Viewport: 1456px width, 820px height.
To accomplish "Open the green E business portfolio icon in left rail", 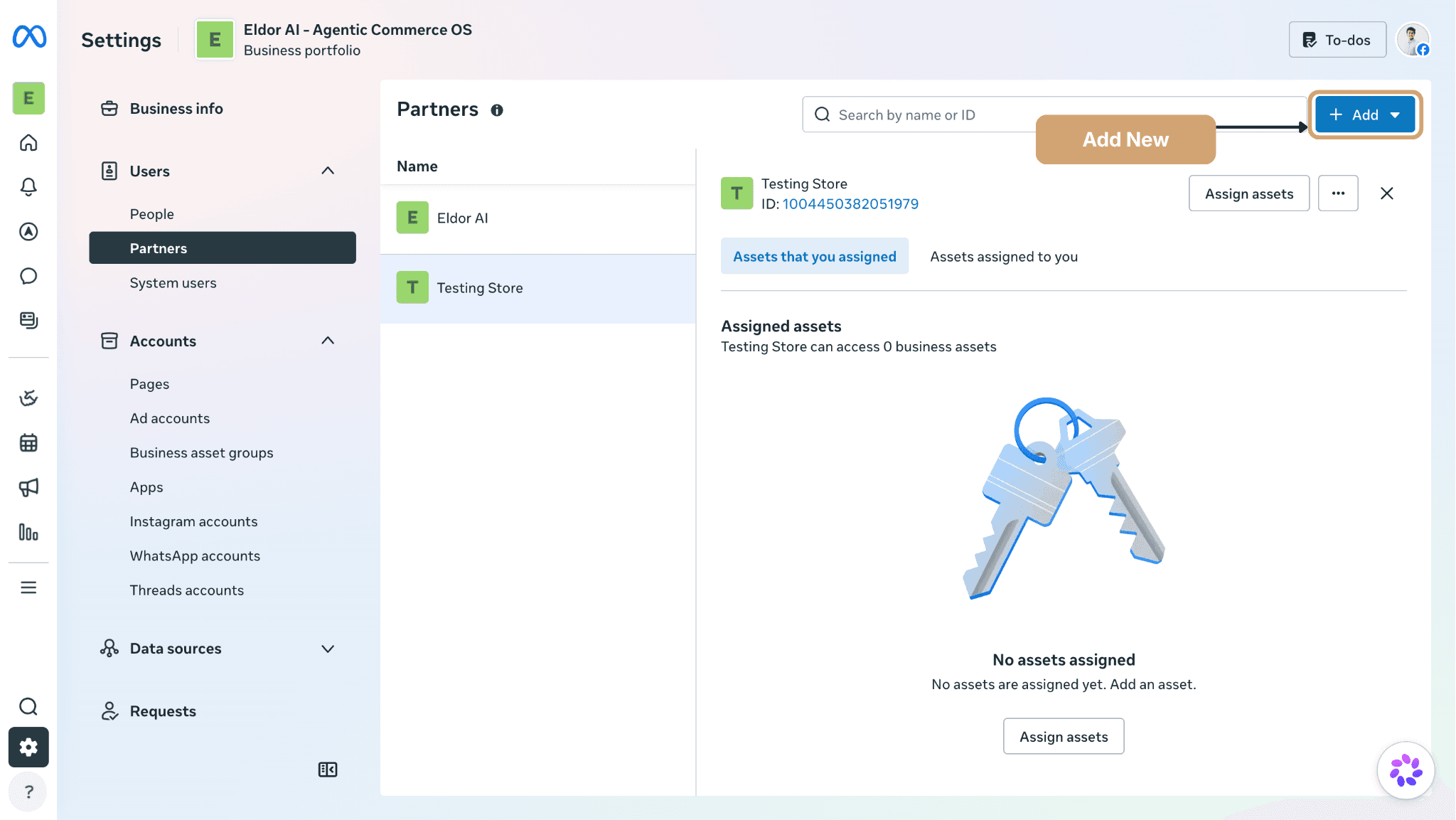I will point(28,98).
